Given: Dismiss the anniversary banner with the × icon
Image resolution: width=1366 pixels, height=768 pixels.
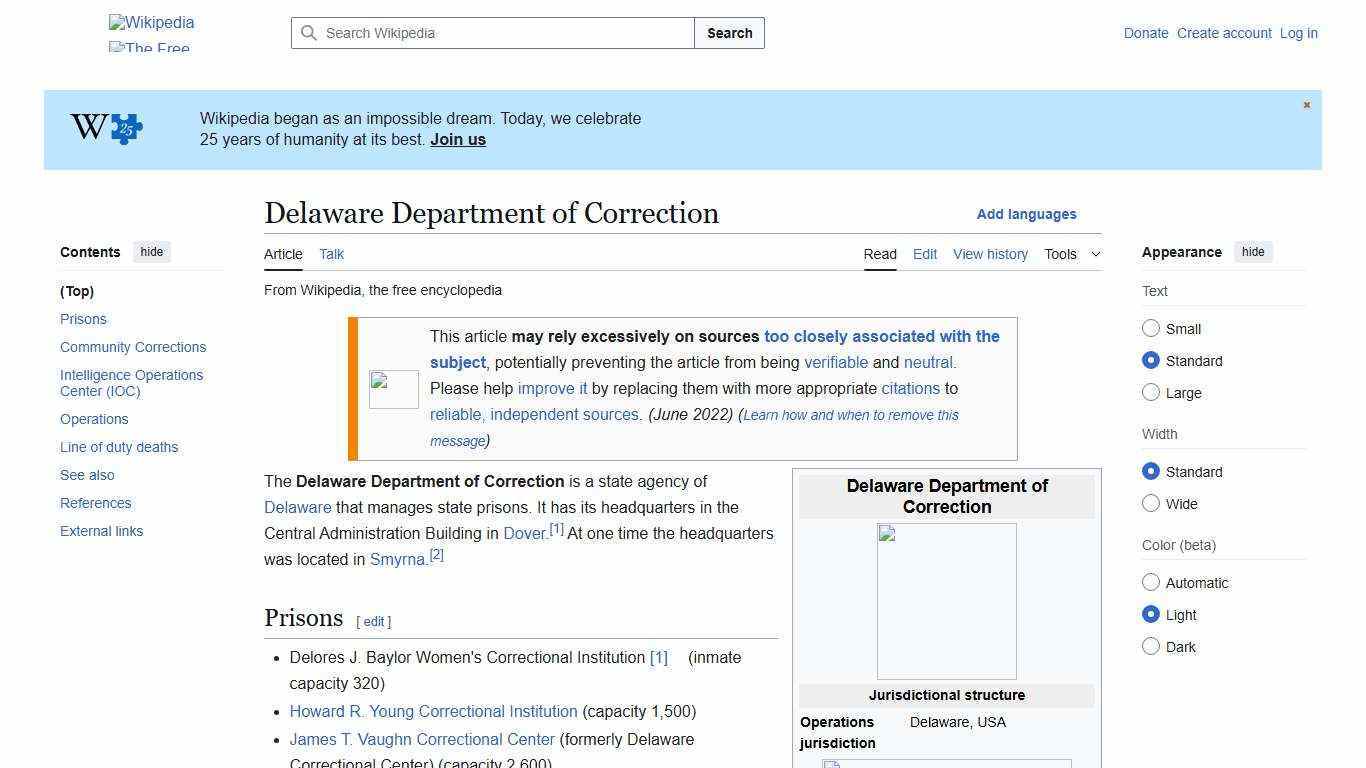Looking at the screenshot, I should point(1306,104).
